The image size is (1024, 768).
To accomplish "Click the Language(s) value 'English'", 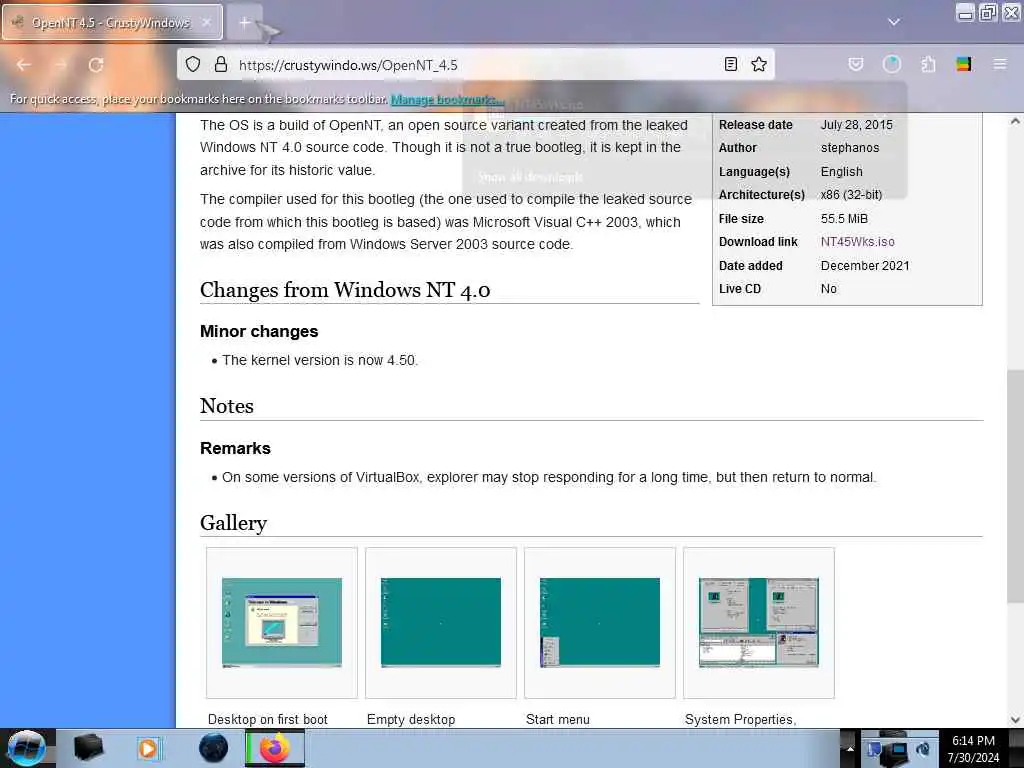I will (841, 171).
